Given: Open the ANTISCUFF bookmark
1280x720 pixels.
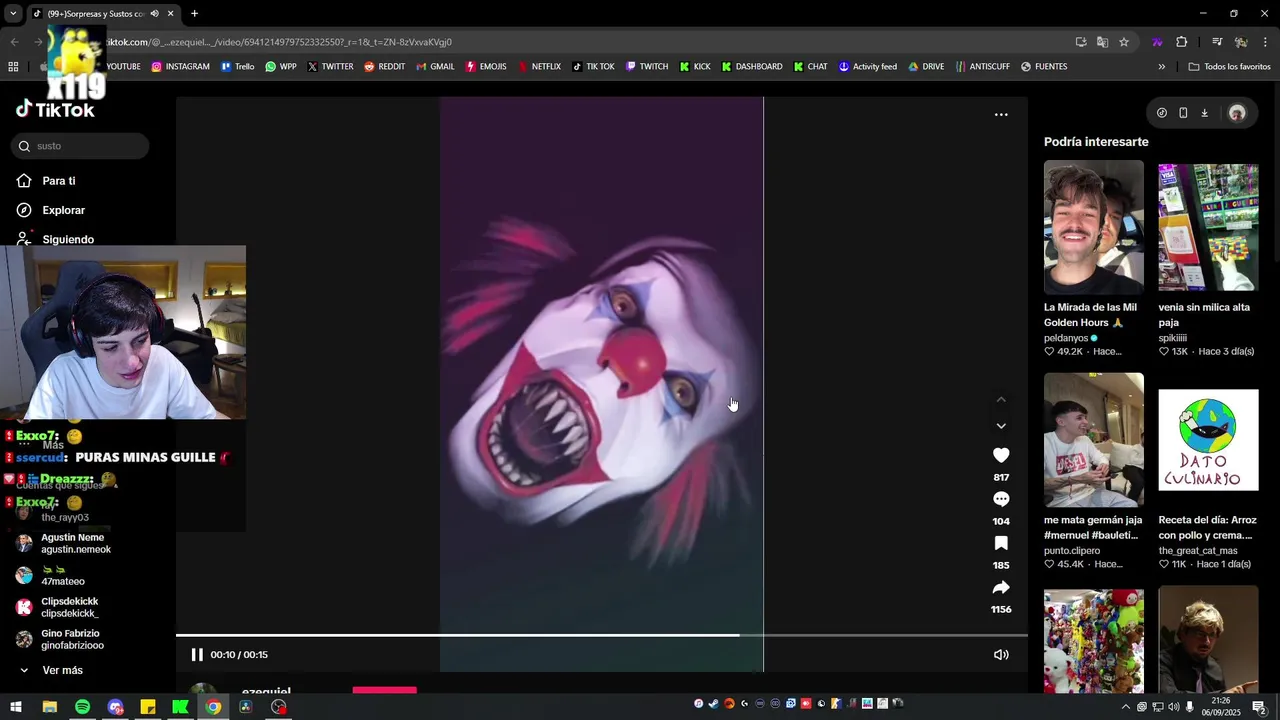Looking at the screenshot, I should (x=982, y=67).
